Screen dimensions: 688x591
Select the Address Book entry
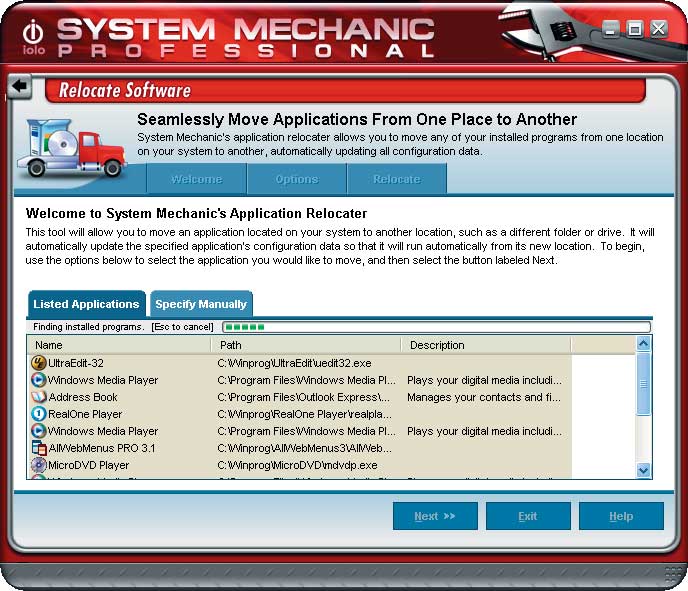(82, 397)
